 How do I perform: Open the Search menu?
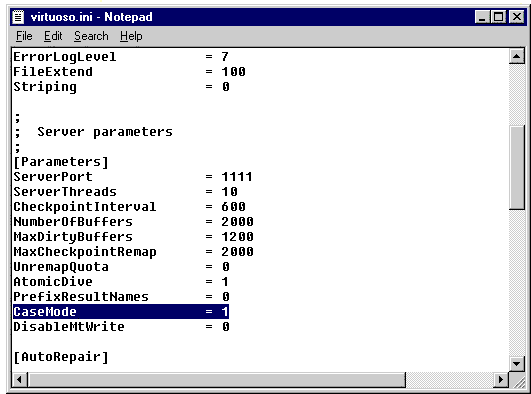91,36
